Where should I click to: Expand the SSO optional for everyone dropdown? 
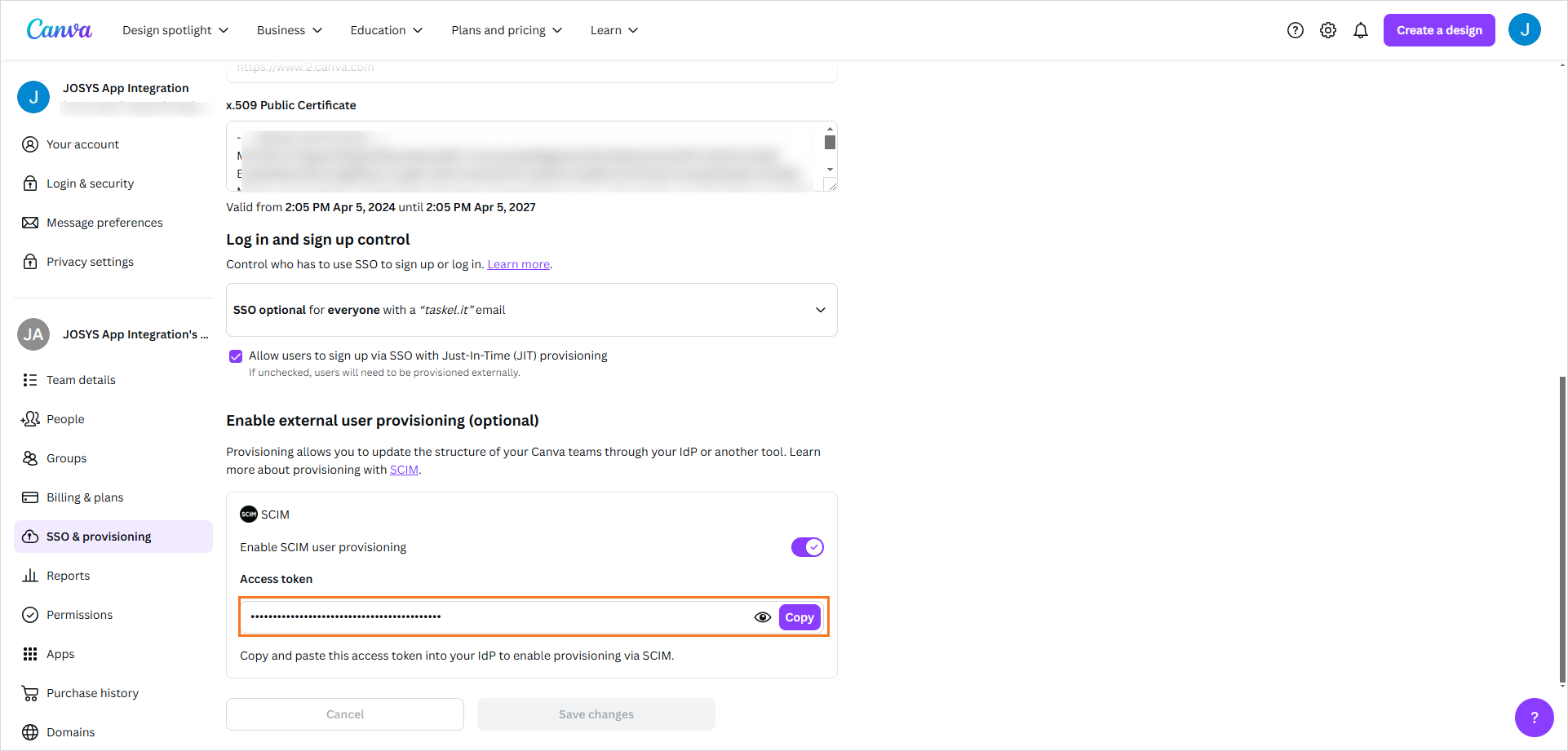coord(532,310)
